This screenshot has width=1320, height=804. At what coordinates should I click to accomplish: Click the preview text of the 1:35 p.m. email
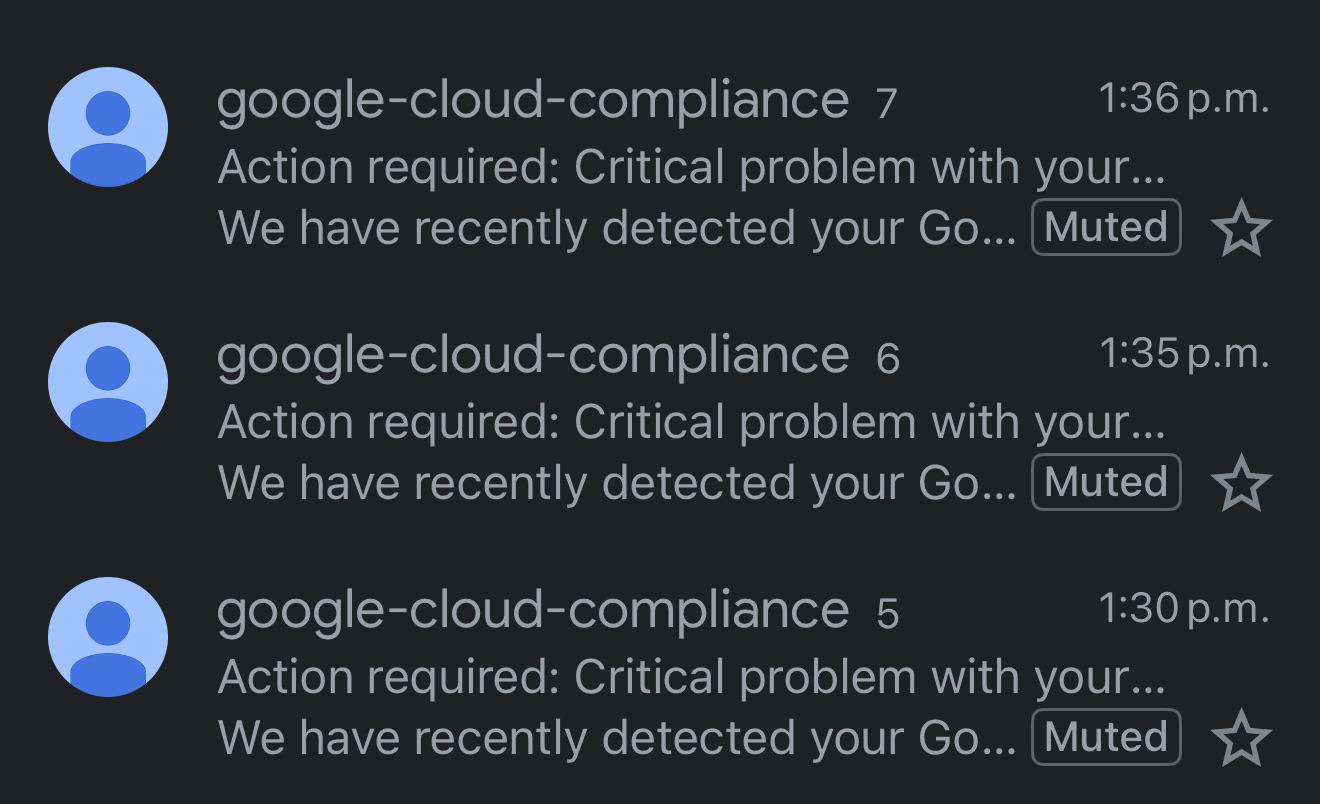(x=615, y=483)
